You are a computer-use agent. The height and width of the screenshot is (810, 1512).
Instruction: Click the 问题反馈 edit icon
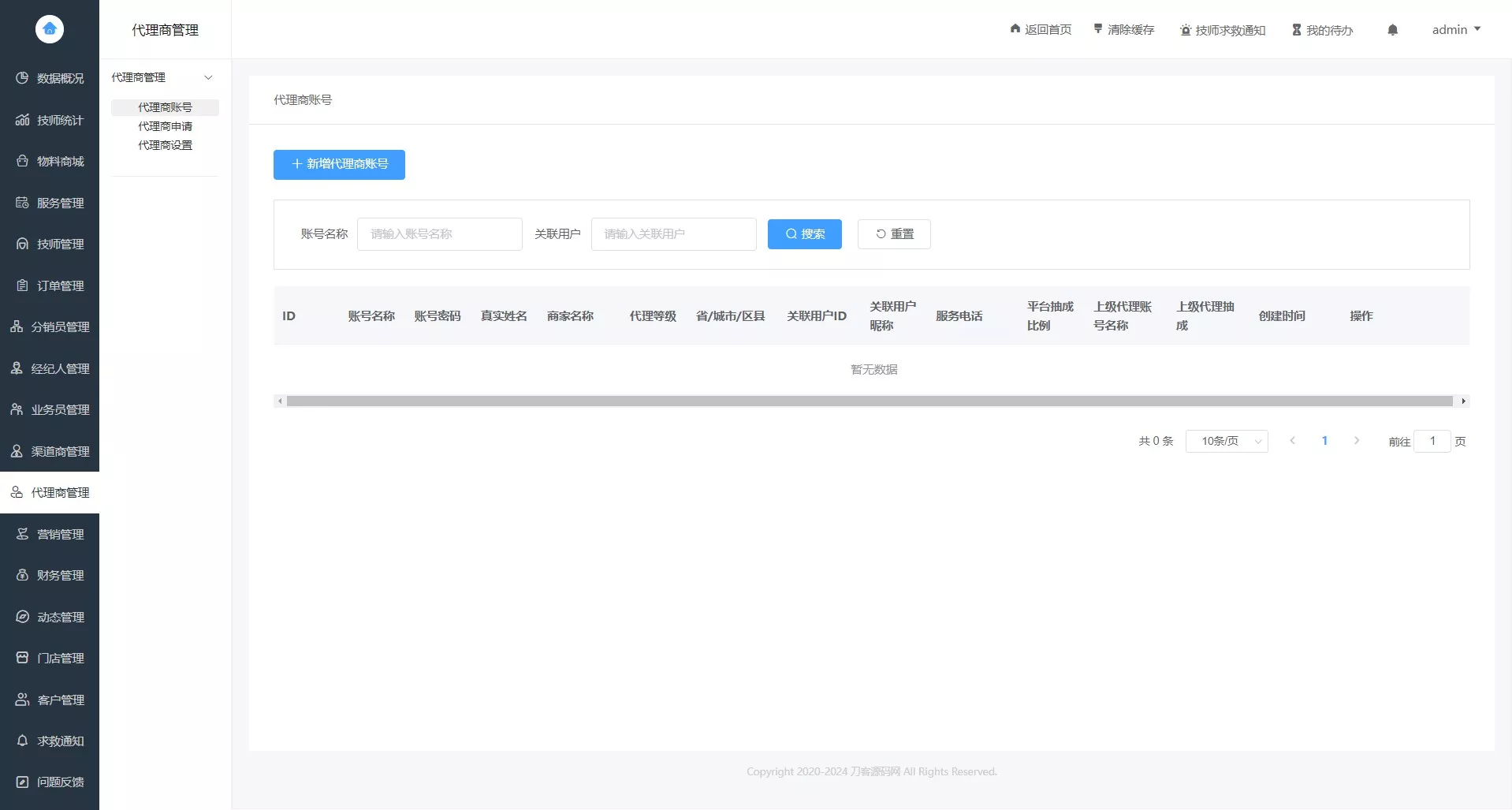[22, 782]
